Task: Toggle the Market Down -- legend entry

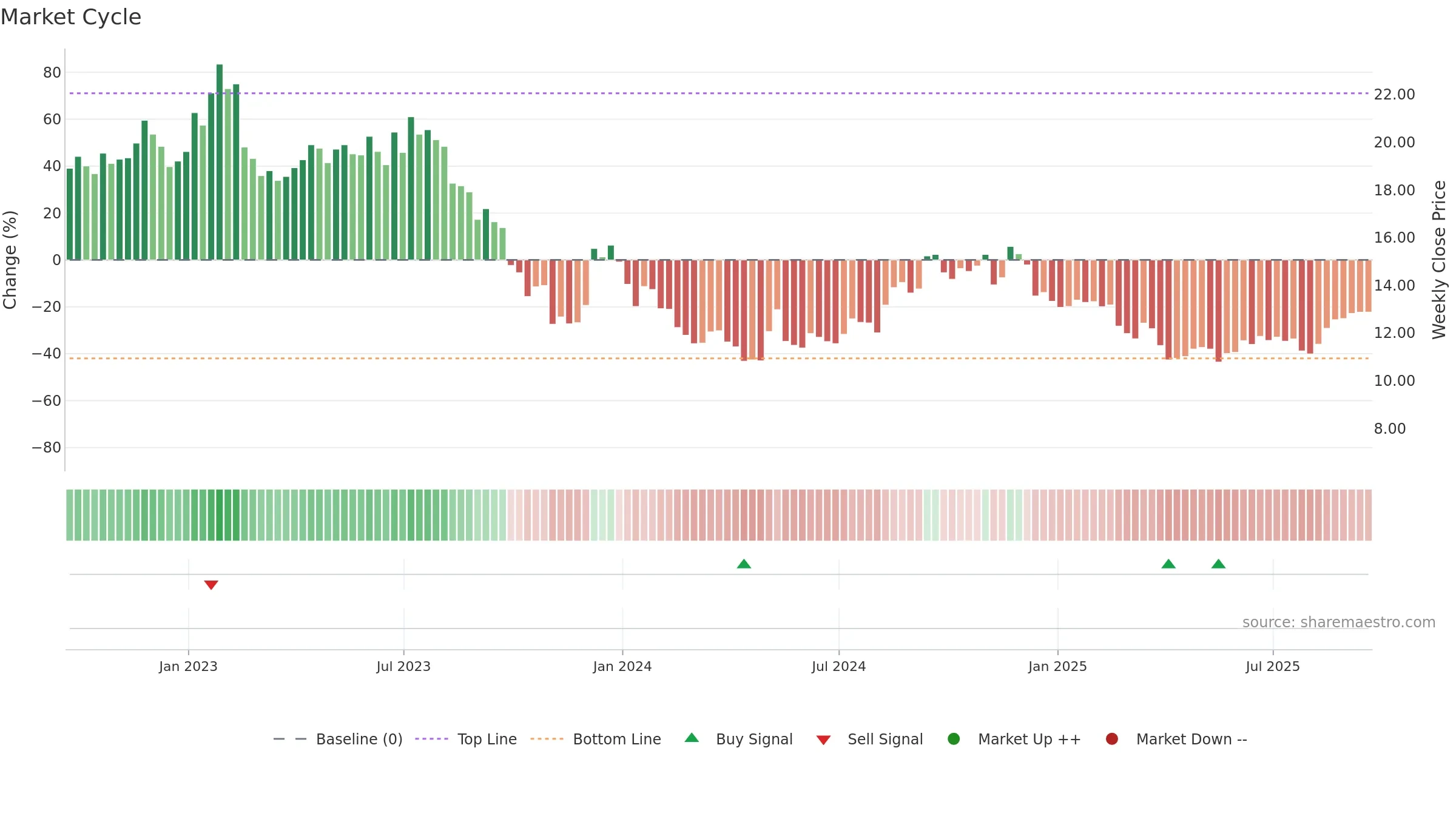Action: click(1176, 739)
